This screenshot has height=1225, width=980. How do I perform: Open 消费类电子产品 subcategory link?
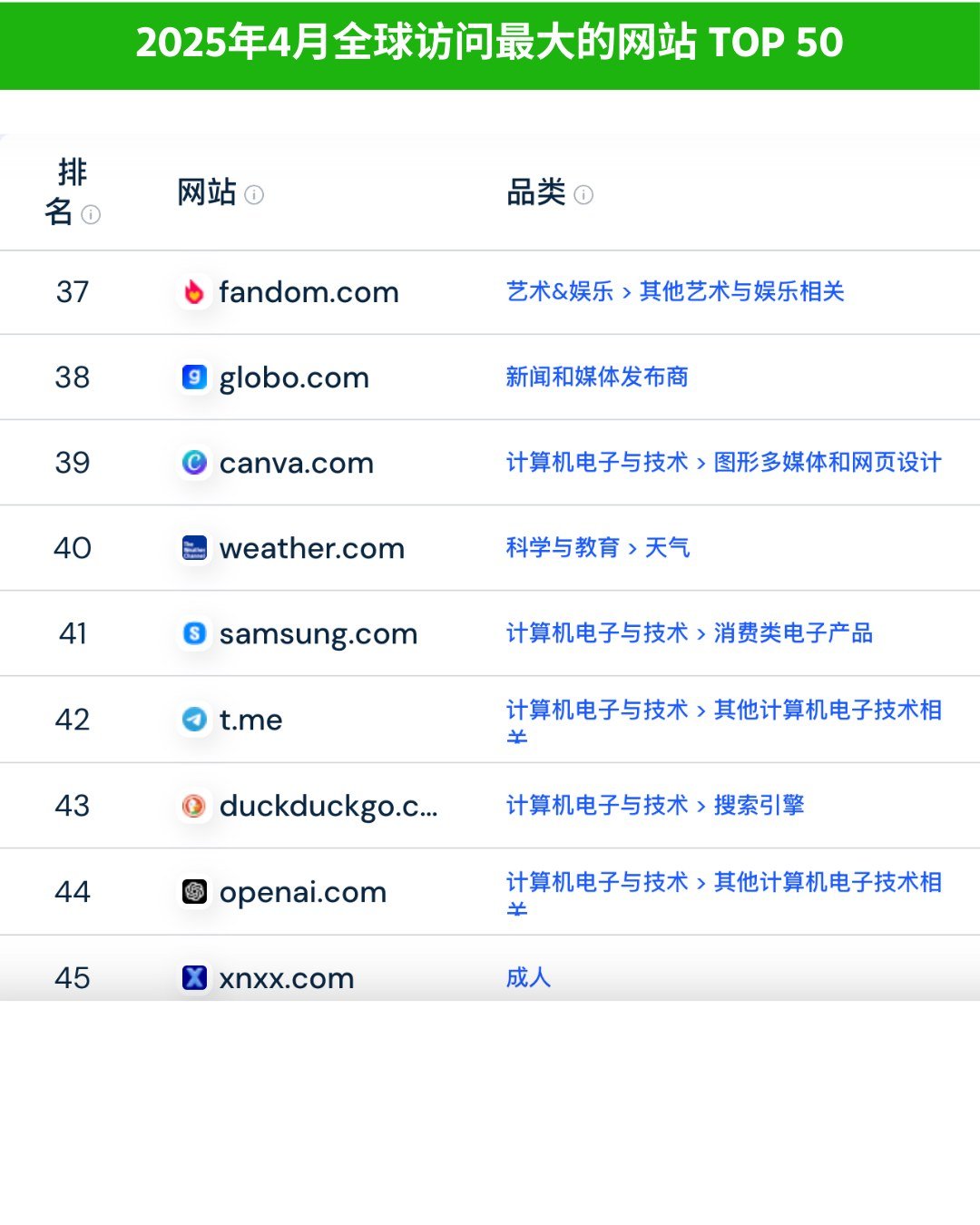click(793, 632)
